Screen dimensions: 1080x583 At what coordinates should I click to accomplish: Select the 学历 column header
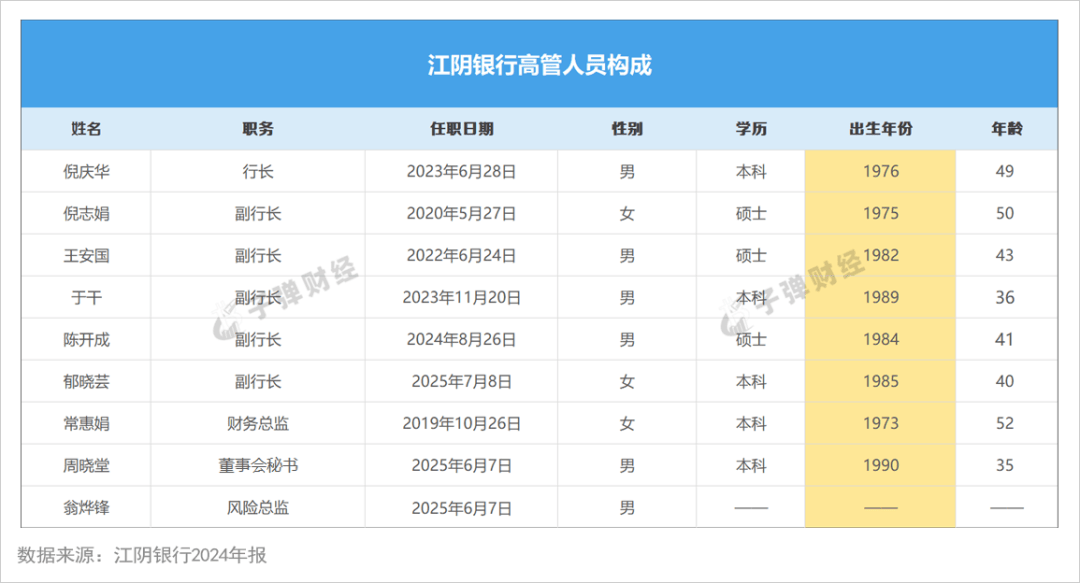pyautogui.click(x=751, y=129)
